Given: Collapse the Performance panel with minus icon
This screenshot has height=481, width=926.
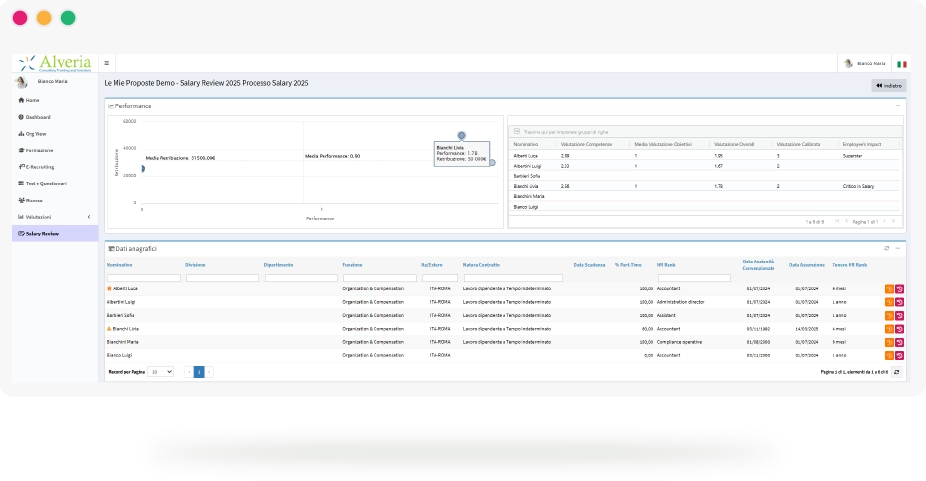Looking at the screenshot, I should (898, 106).
